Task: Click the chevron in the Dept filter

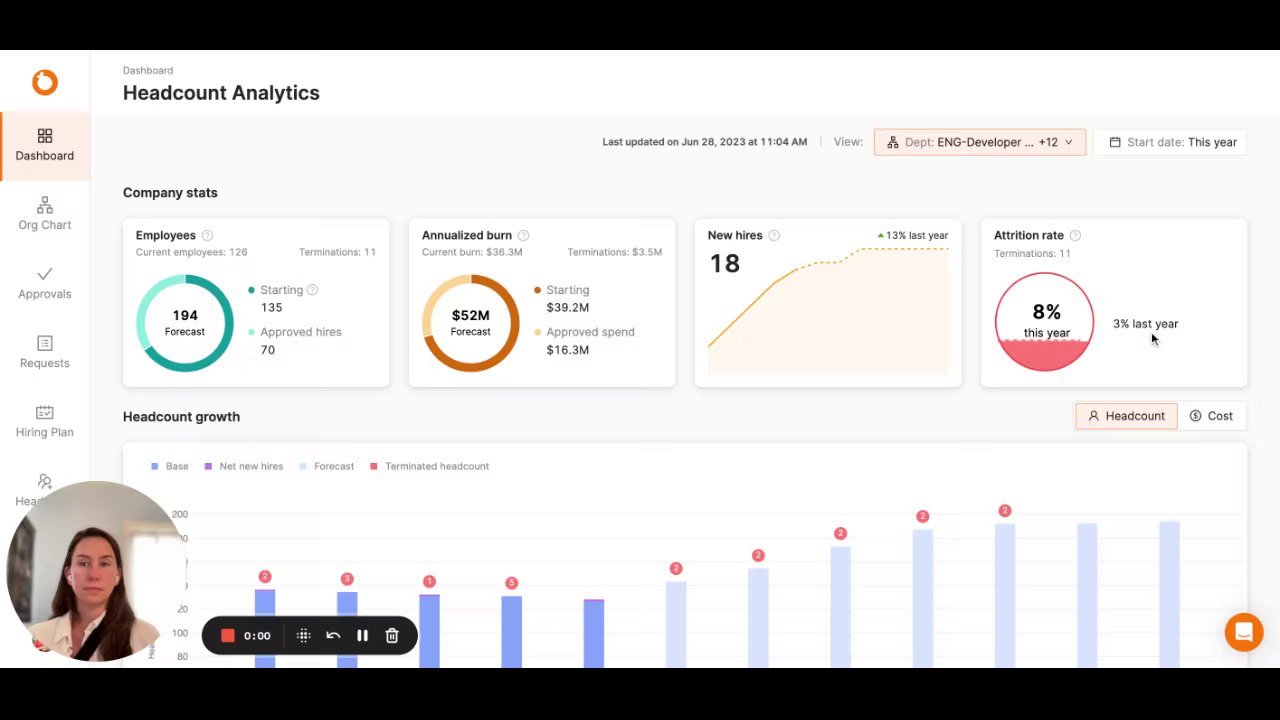Action: click(1068, 142)
